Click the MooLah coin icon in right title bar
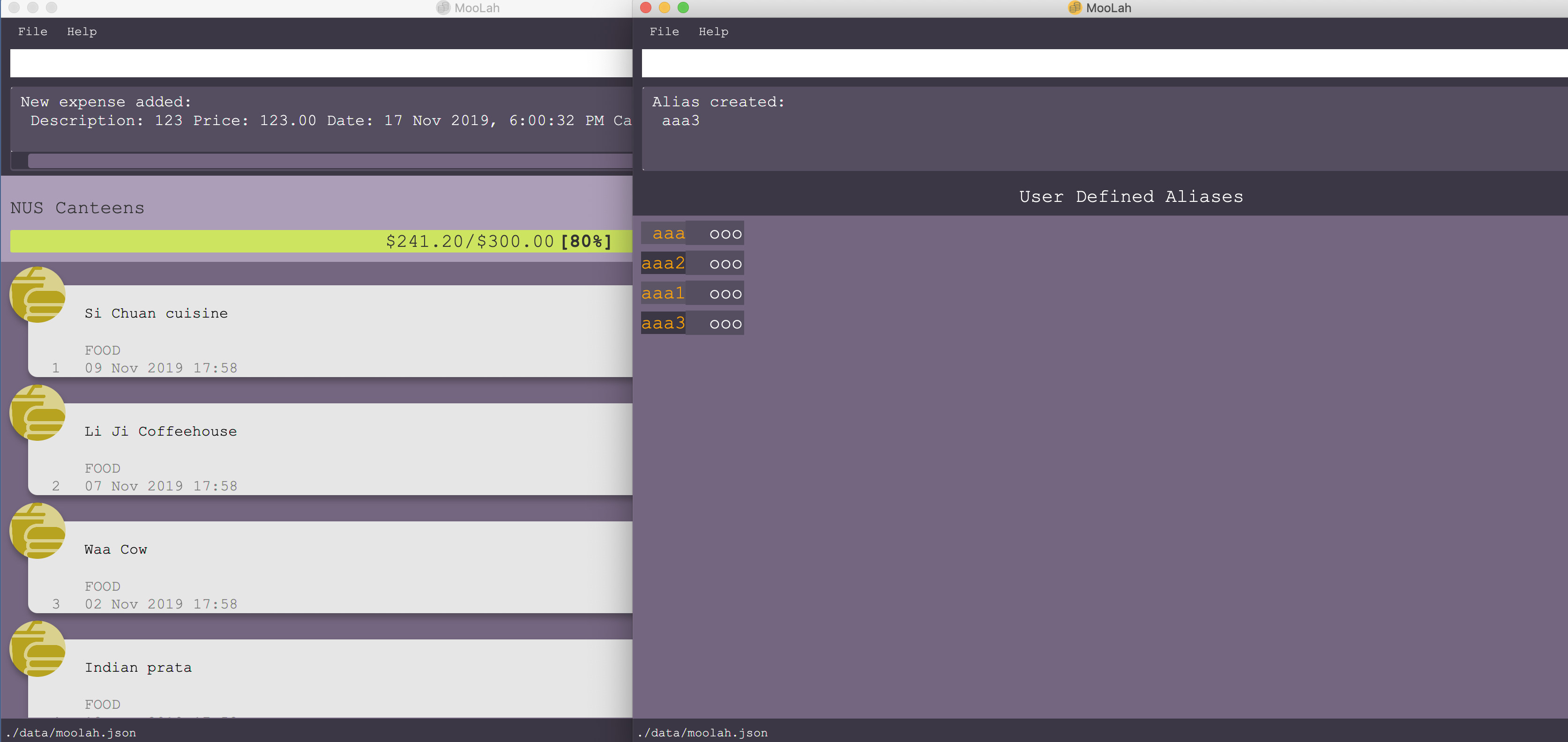Viewport: 1568px width, 742px height. click(1075, 8)
